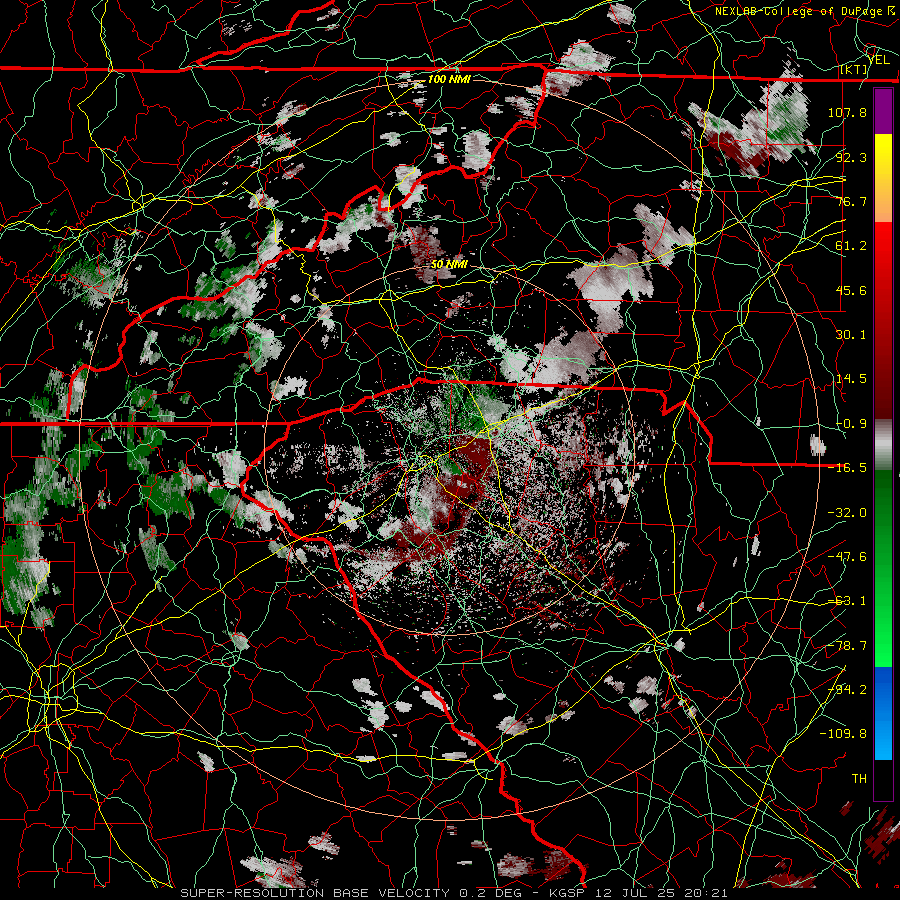Click the 30.1 scale value

[851, 334]
